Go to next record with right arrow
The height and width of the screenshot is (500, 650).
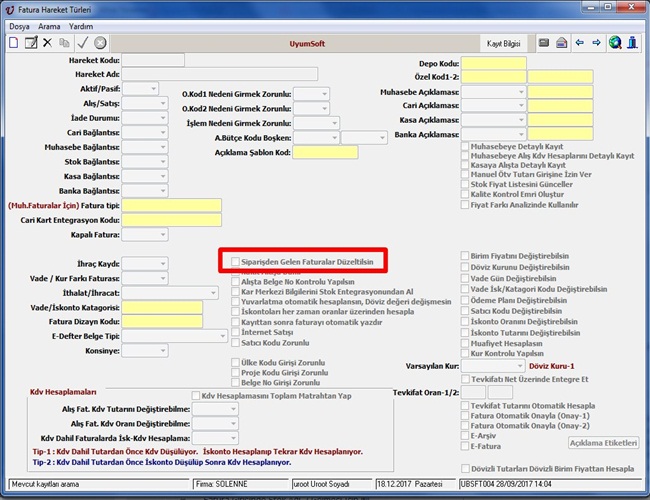tap(597, 43)
